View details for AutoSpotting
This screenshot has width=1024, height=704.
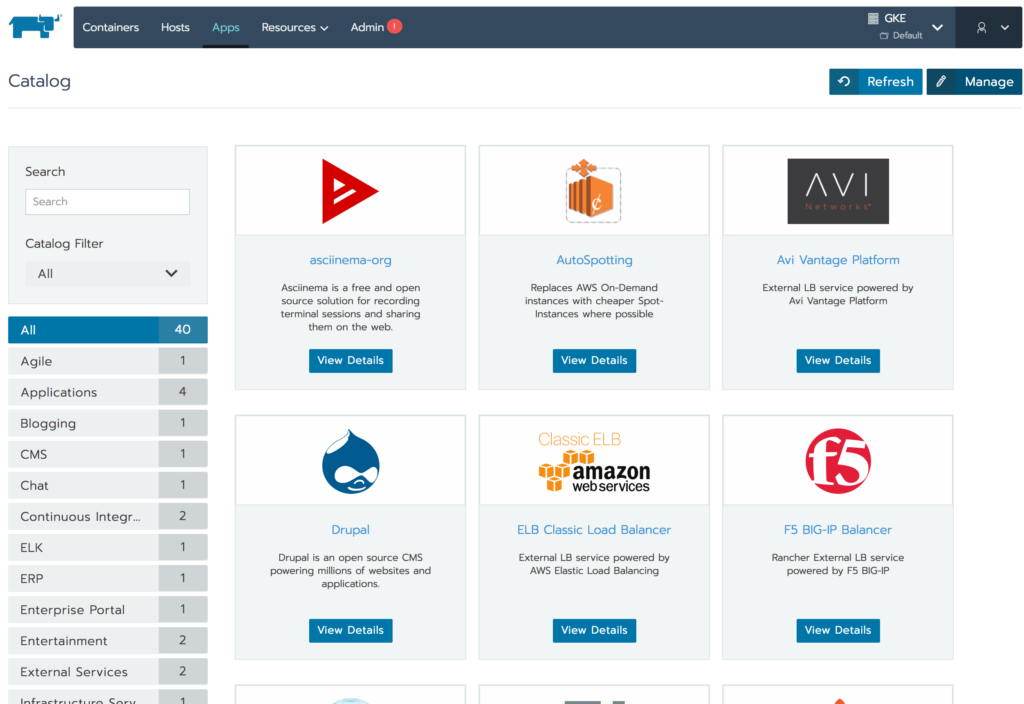[x=594, y=360]
